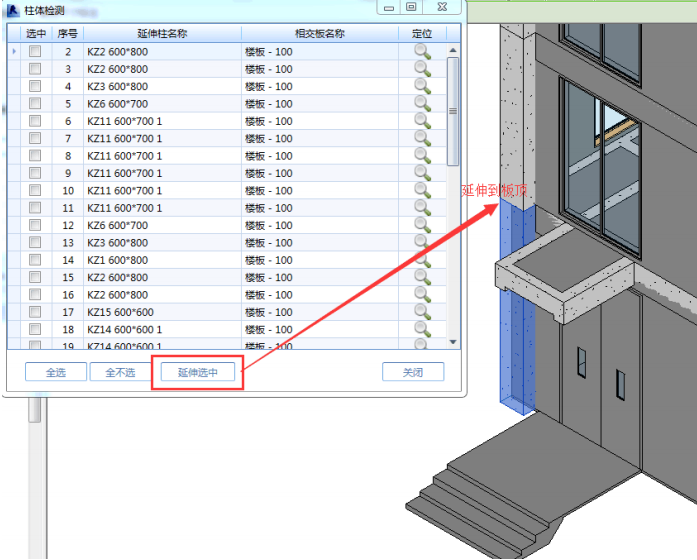Locate row 15 KZ2 600*800
Image resolution: width=697 pixels, height=560 pixels.
click(422, 277)
